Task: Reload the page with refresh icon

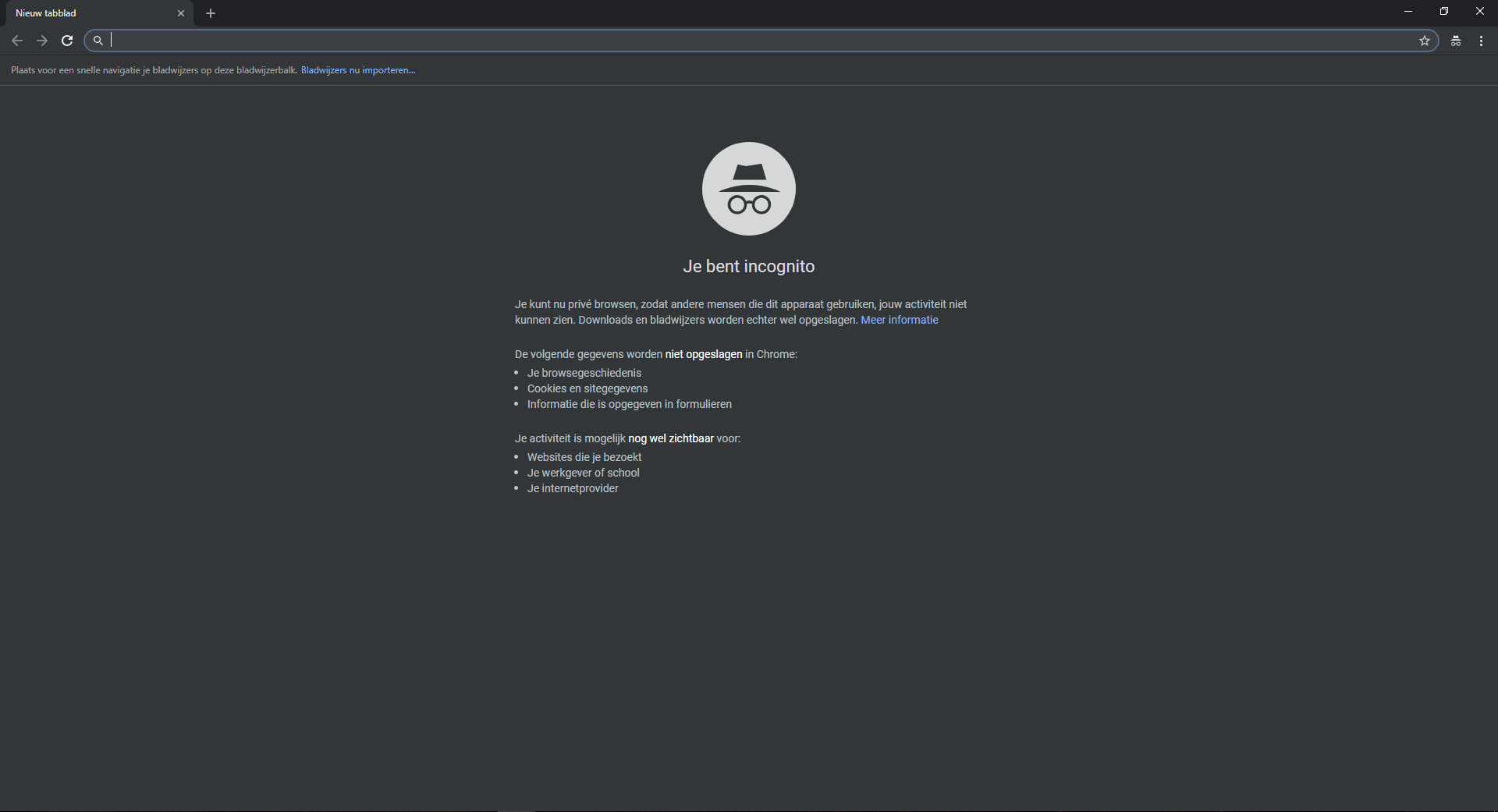Action: [67, 41]
